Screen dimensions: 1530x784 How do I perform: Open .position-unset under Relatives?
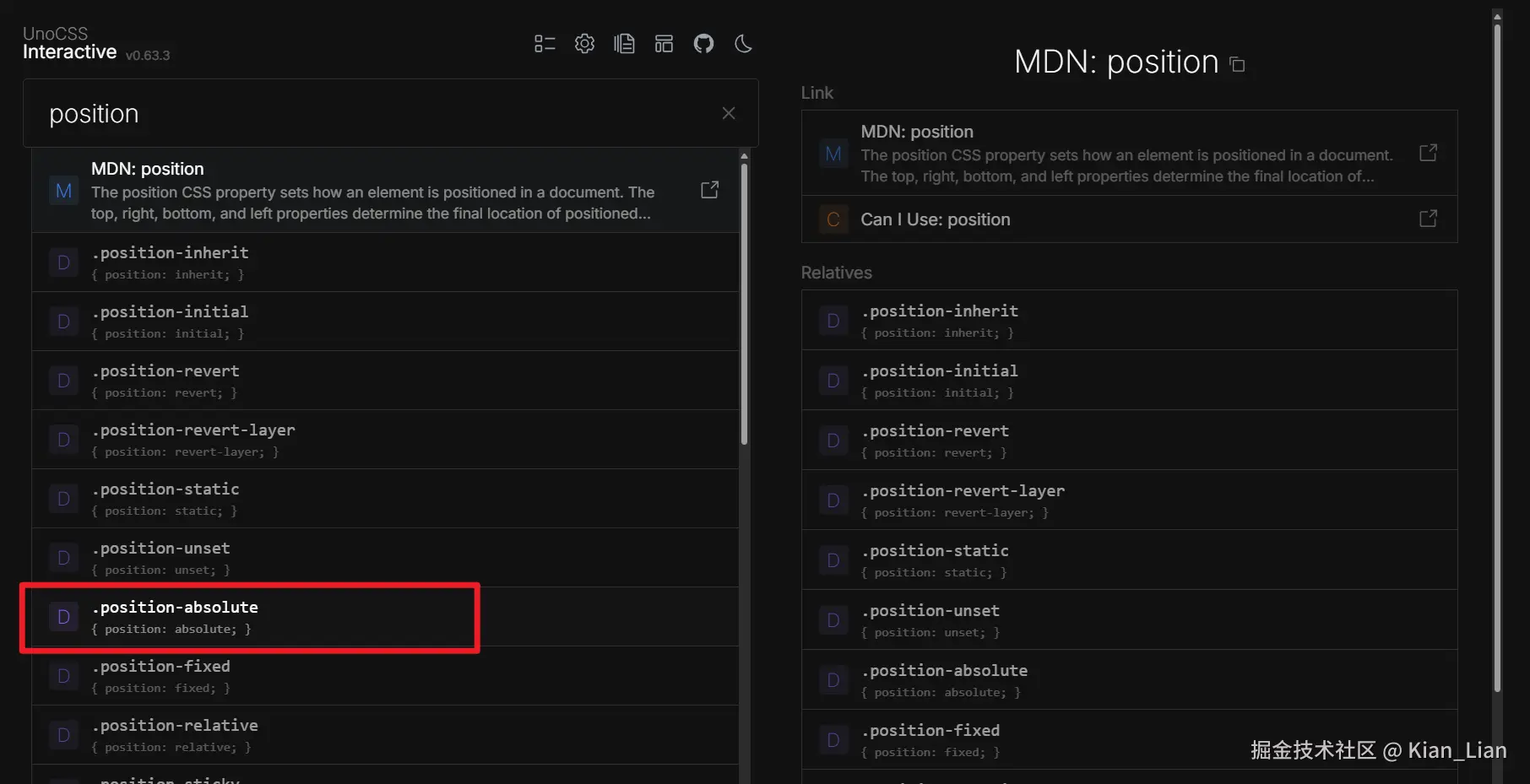pos(1129,619)
